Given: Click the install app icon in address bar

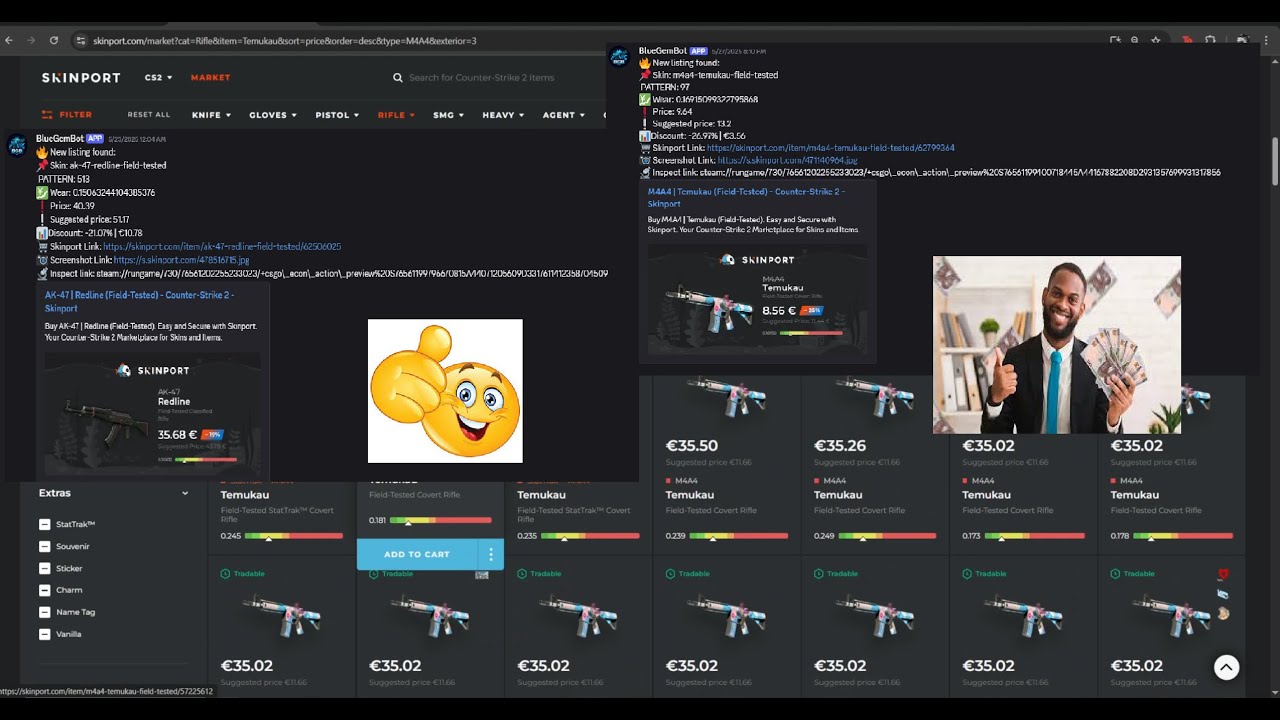Looking at the screenshot, I should pos(1115,40).
